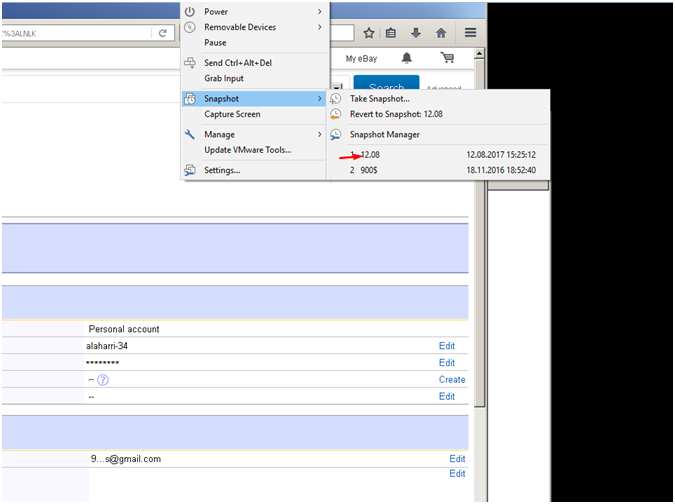Reload the page with refresh icon

click(x=163, y=33)
